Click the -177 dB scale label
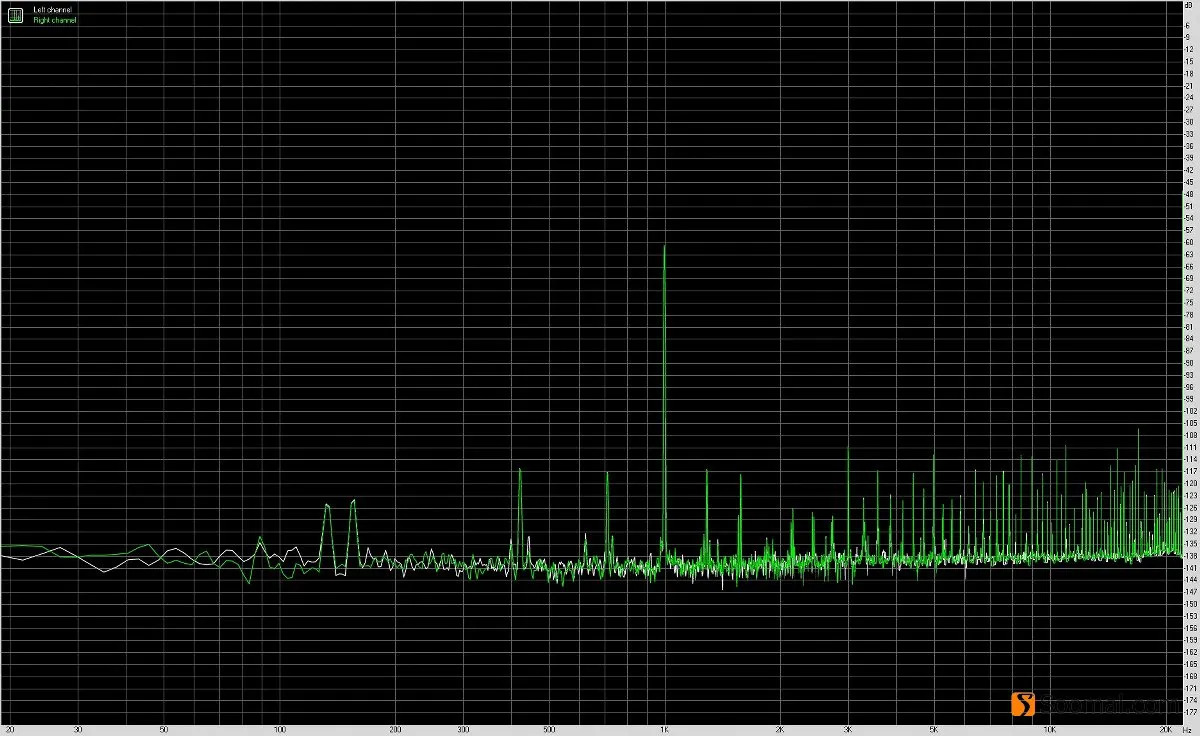This screenshot has height=736, width=1200. pyautogui.click(x=1189, y=712)
